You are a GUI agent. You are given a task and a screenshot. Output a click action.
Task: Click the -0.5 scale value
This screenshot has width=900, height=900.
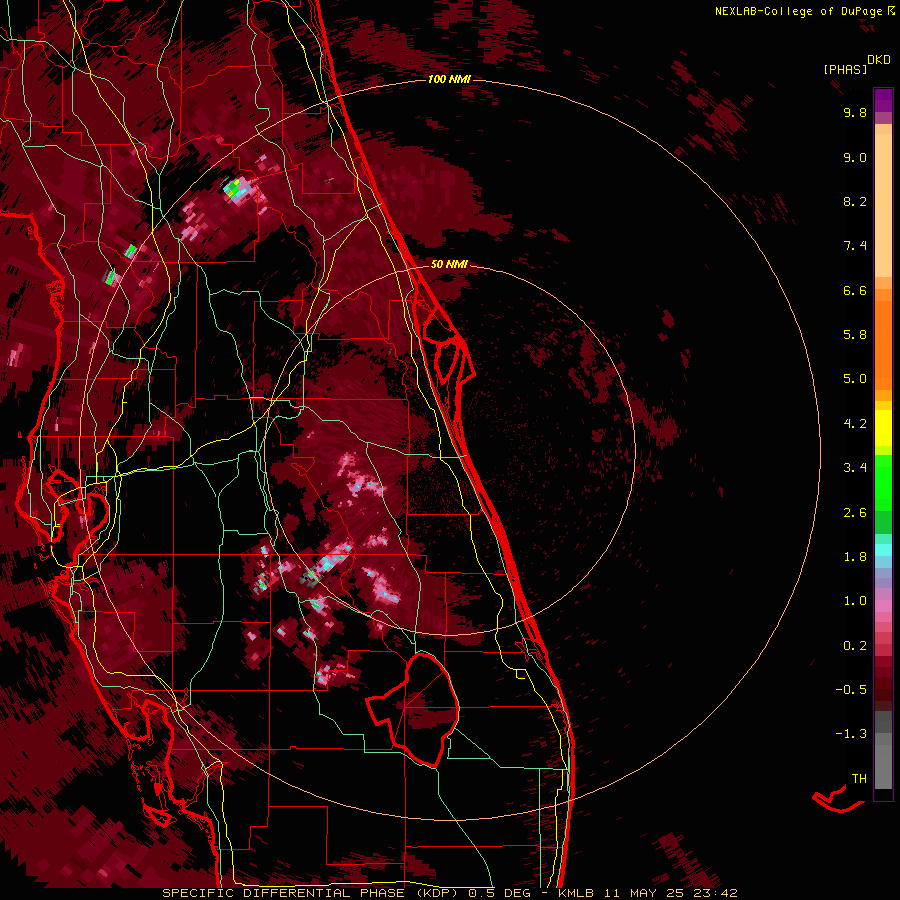pos(851,690)
